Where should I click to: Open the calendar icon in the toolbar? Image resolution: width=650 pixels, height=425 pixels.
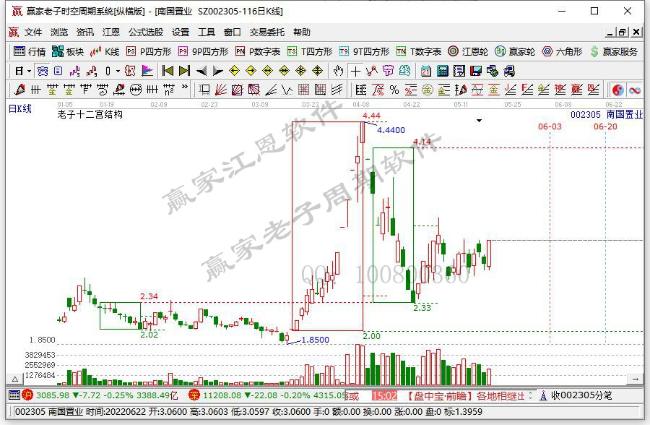(426, 71)
